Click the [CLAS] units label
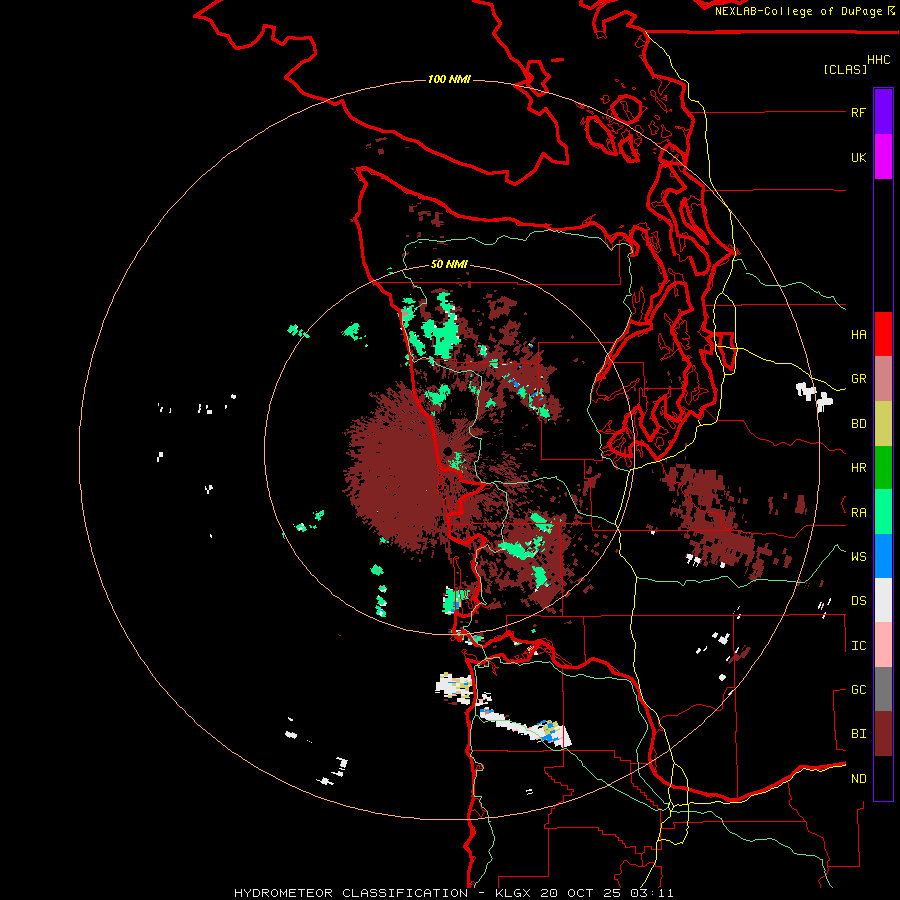The height and width of the screenshot is (900, 900). (x=844, y=69)
